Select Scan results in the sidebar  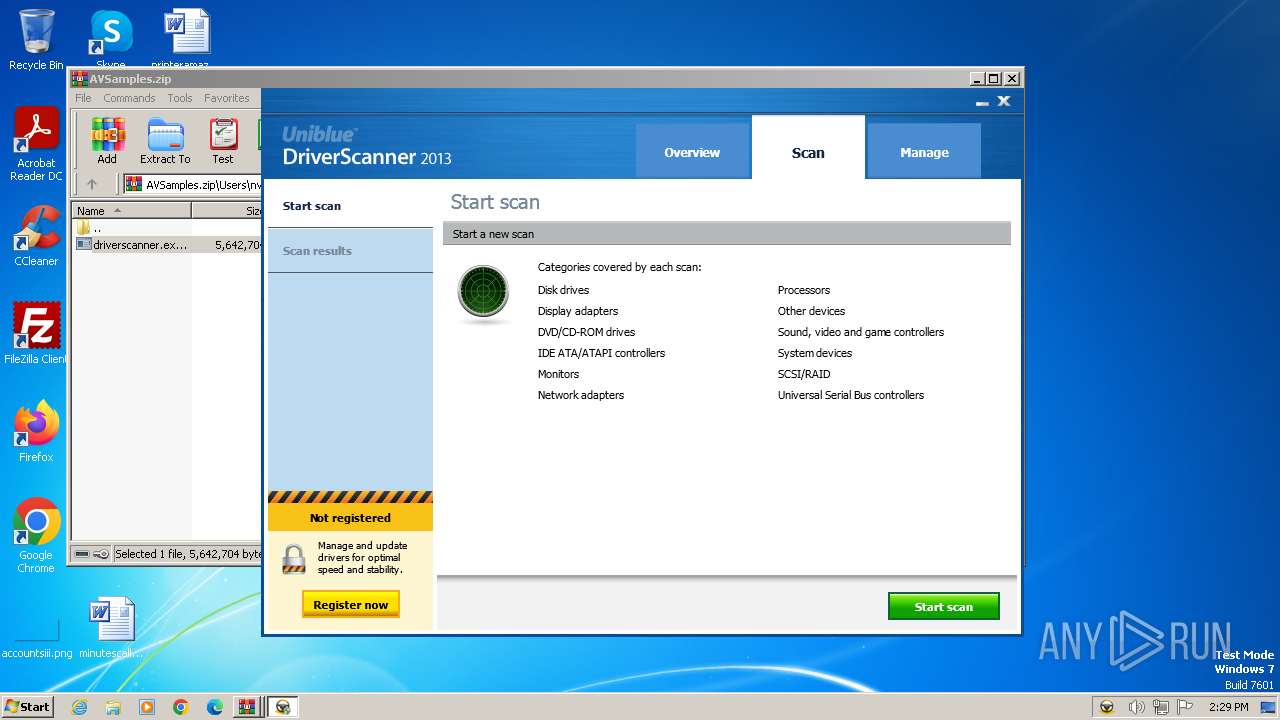coord(350,251)
